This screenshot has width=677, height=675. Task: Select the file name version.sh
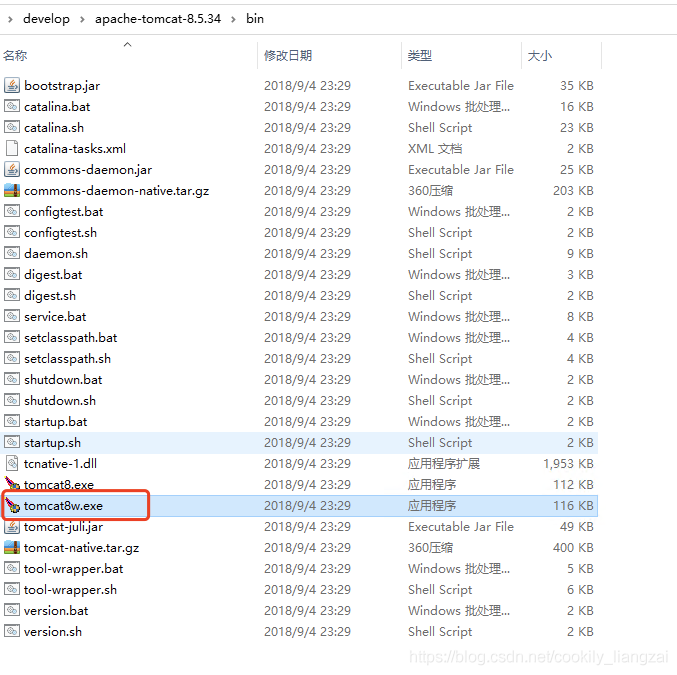tap(53, 632)
